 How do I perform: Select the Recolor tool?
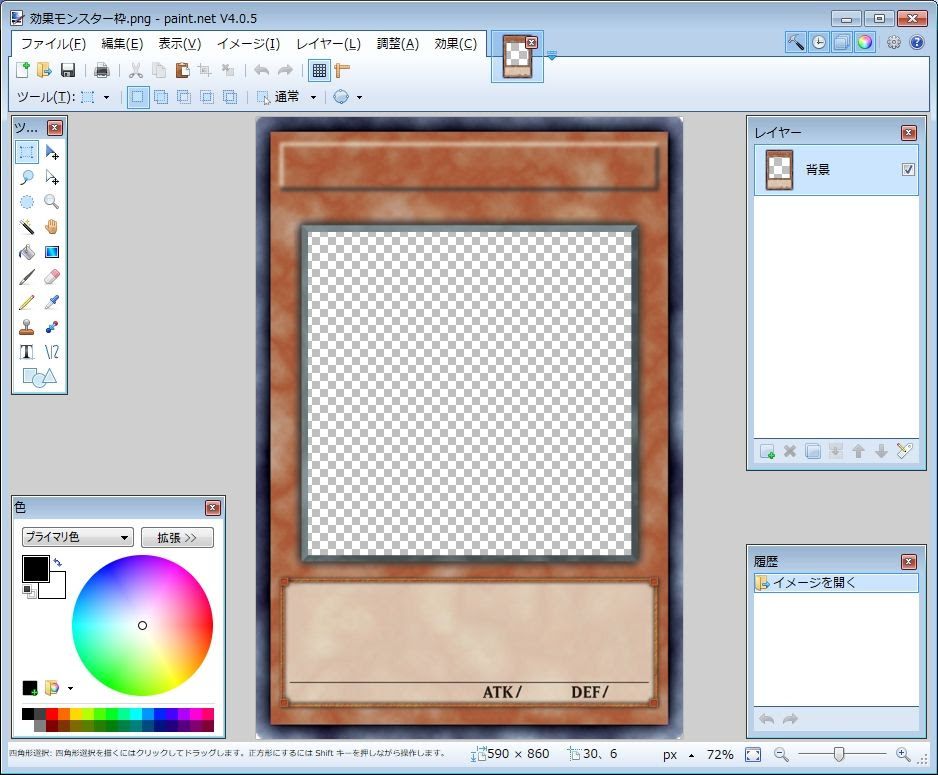52,328
